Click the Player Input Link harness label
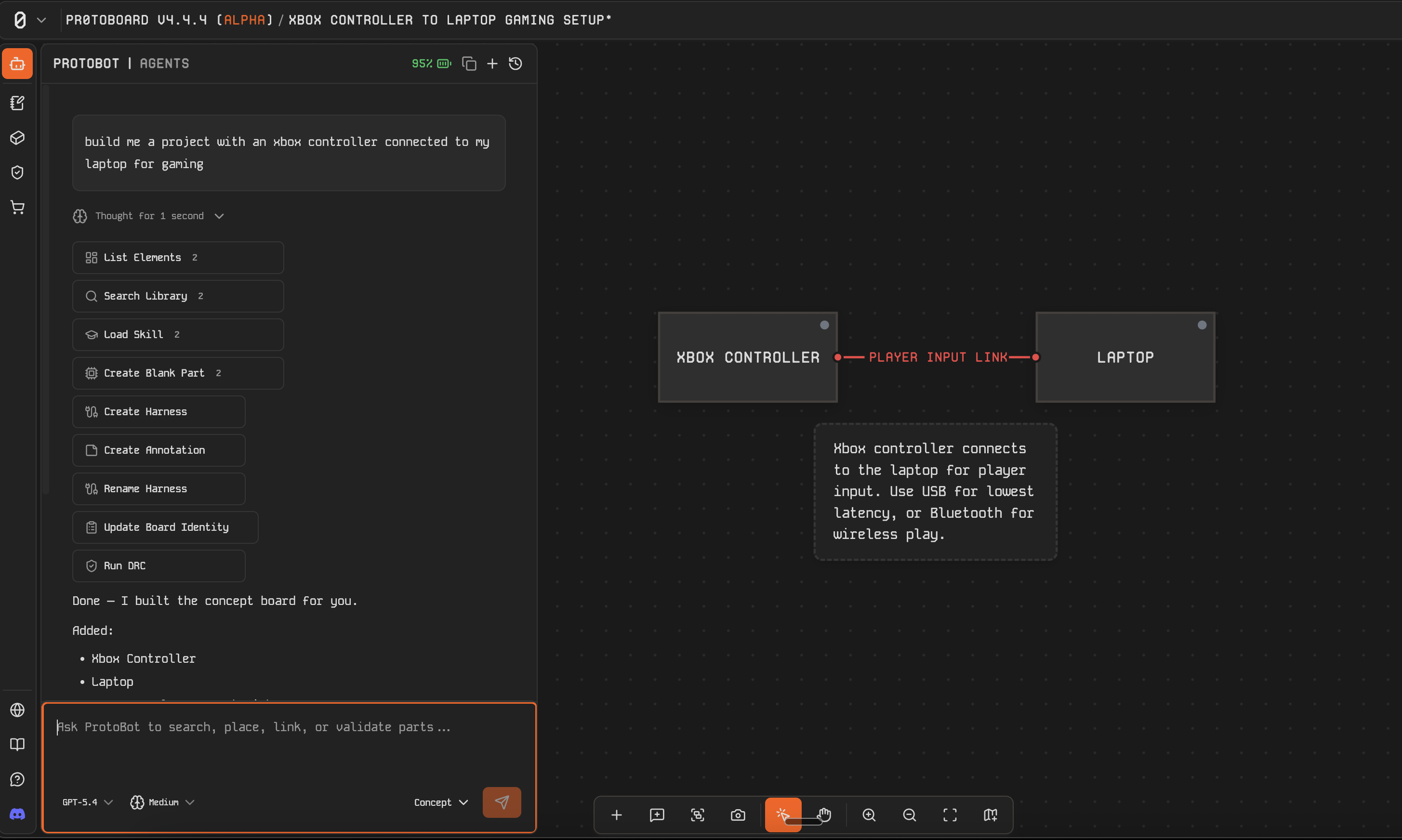The image size is (1402, 840). 938,358
